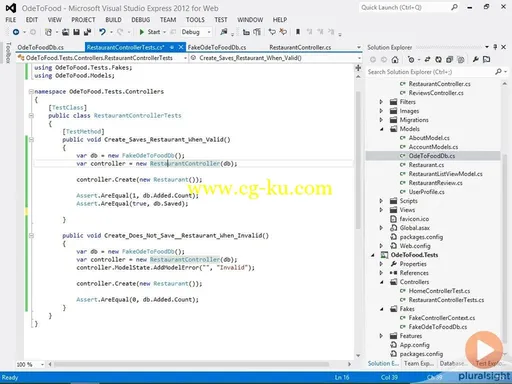Open the DEBUG menu
512x384 pixels.
tap(140, 20)
